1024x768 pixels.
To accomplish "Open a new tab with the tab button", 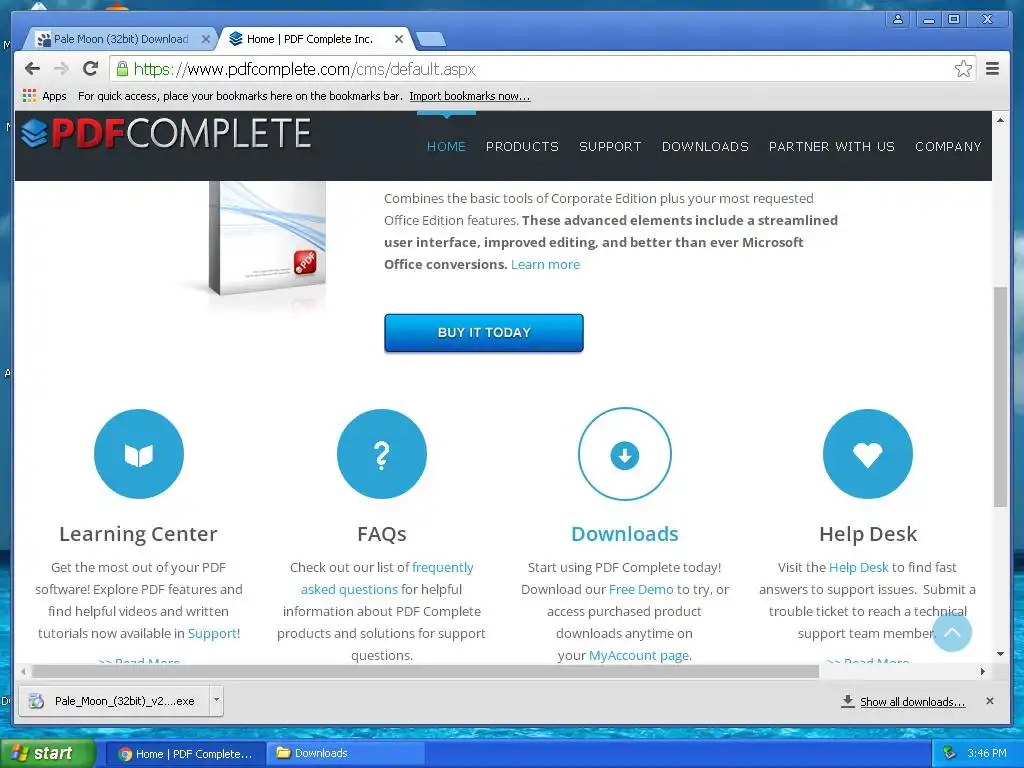I will click(430, 39).
